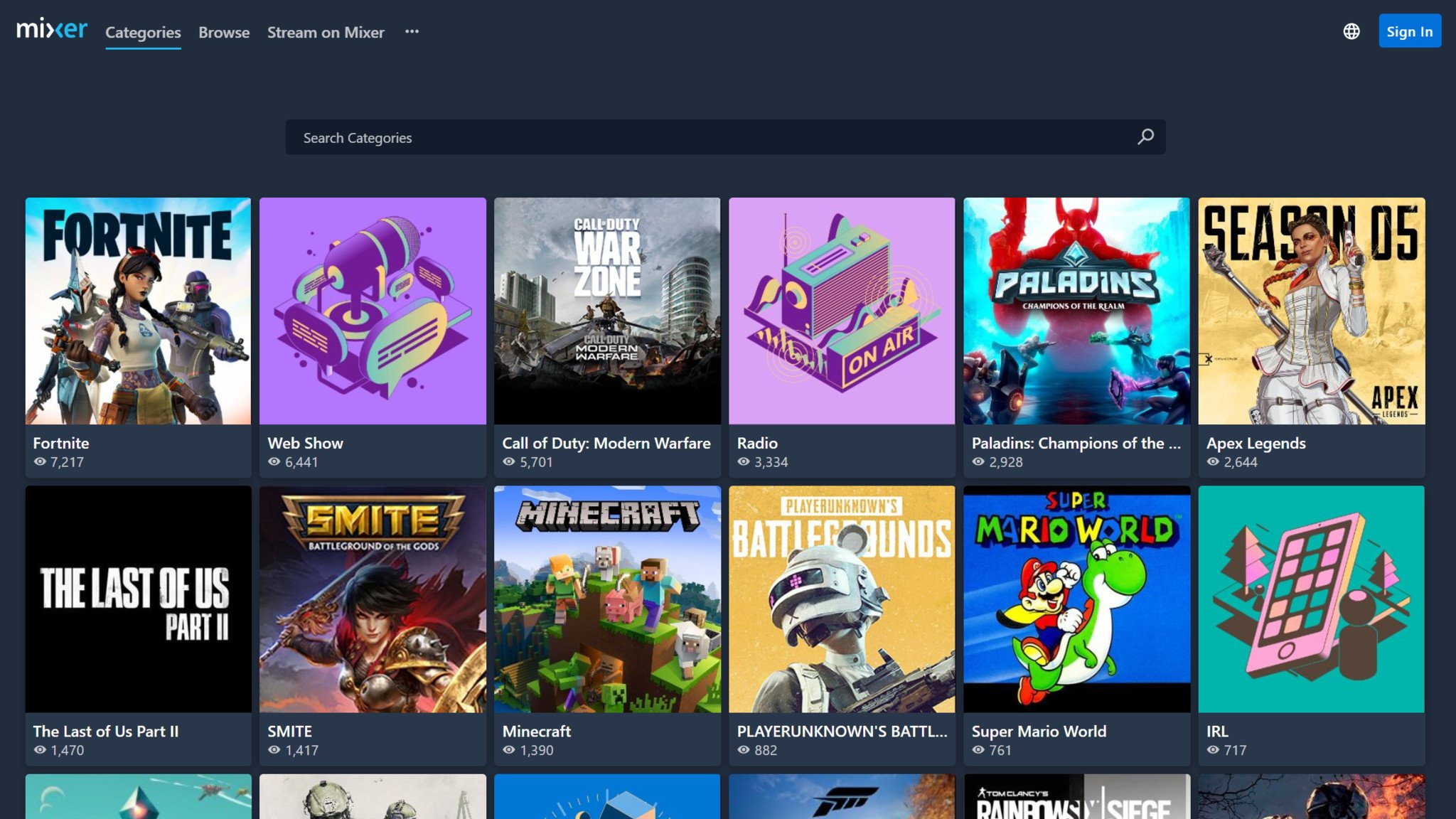
Task: Open the Paladins cover thumbnail
Action: click(1076, 311)
